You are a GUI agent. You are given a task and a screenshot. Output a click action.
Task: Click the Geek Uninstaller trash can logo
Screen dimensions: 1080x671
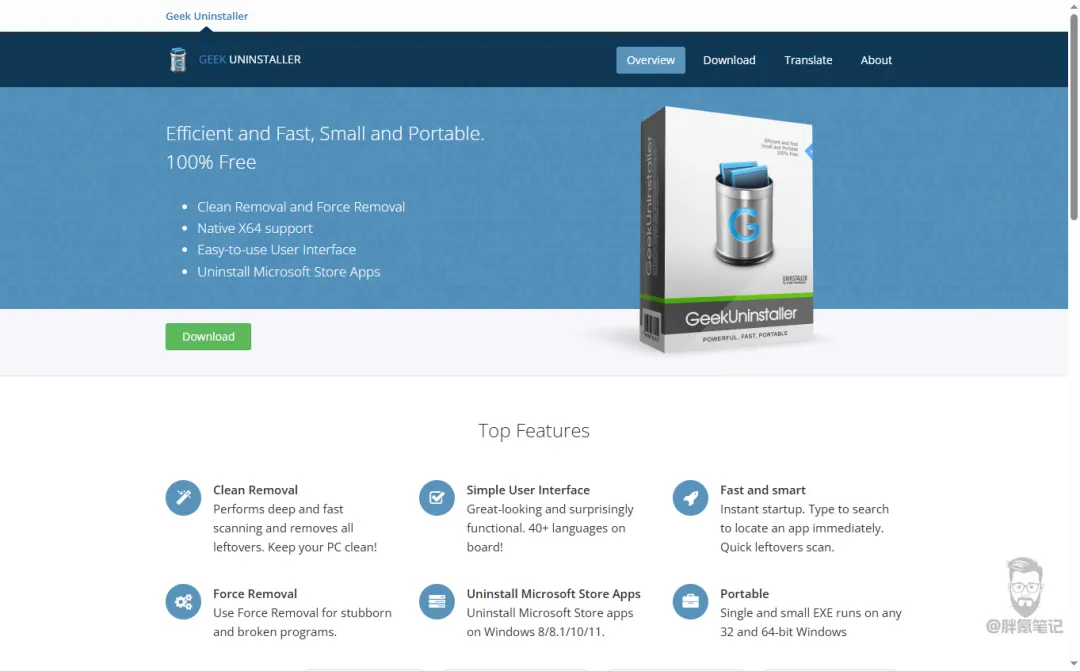click(178, 60)
